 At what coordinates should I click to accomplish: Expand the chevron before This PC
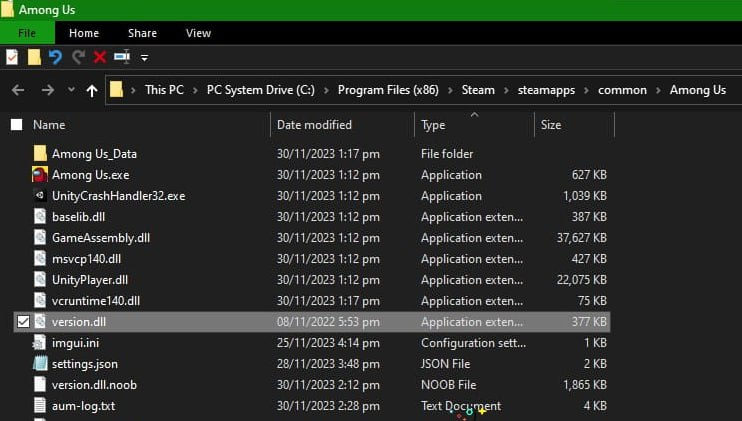(x=133, y=90)
